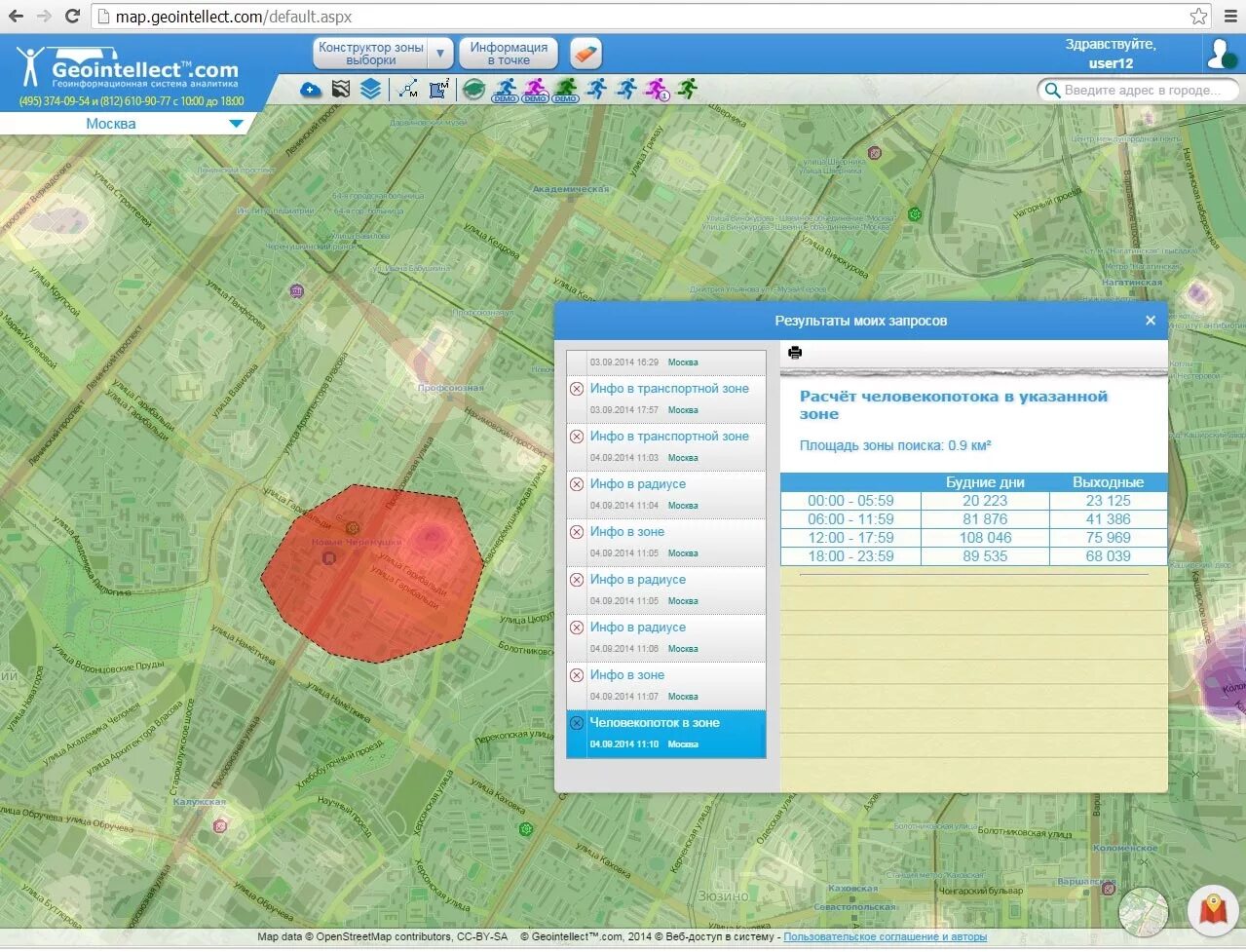Viewport: 1246px width, 952px height.
Task: Click the user profile avatar icon
Action: click(1221, 54)
